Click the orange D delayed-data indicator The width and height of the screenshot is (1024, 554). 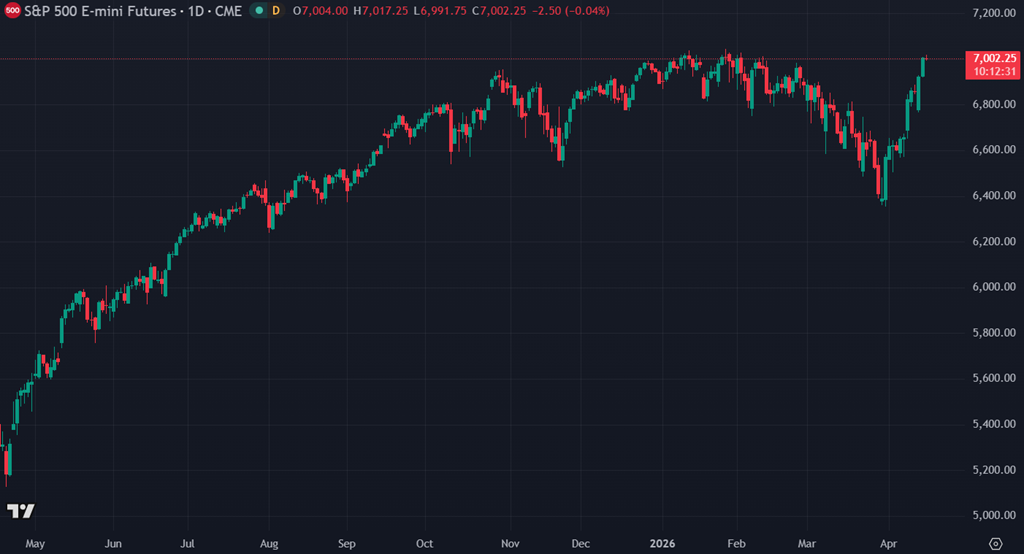(x=276, y=11)
